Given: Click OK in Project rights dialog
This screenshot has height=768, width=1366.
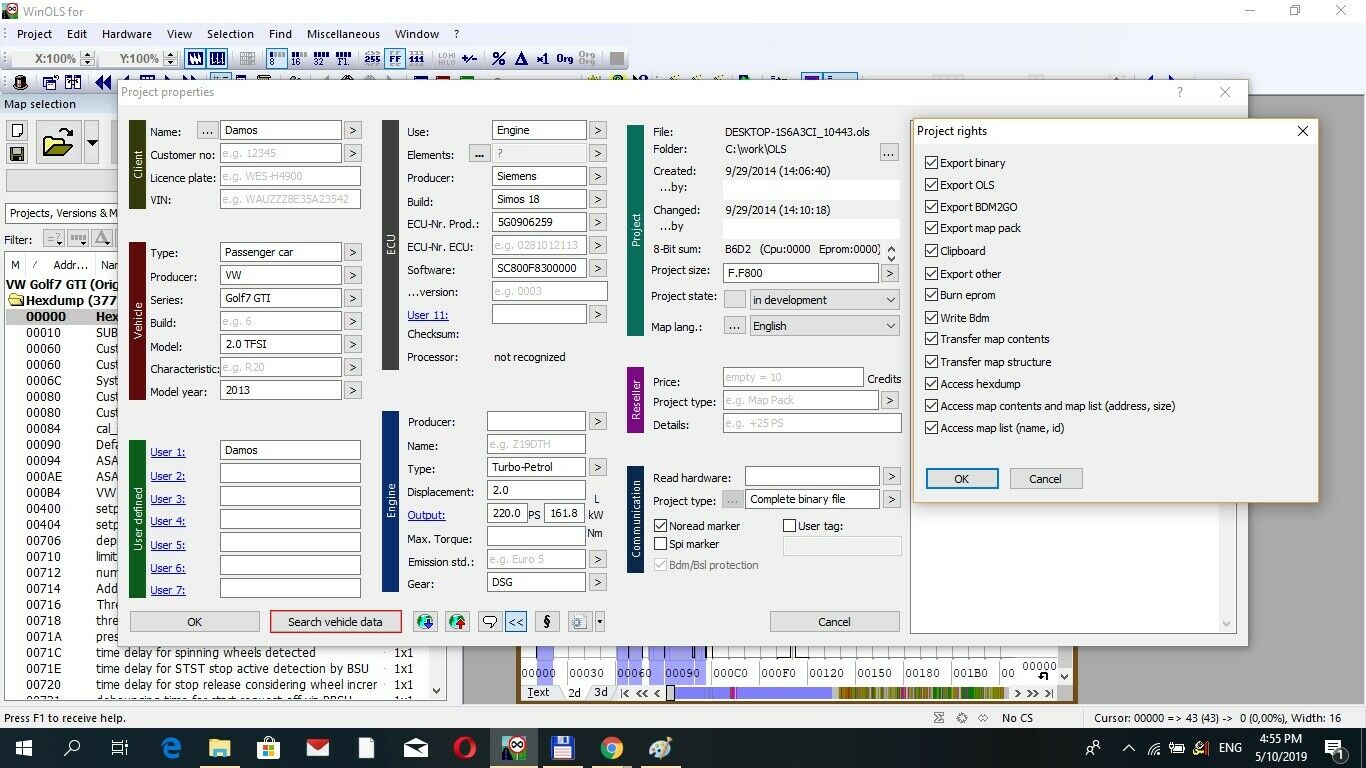Looking at the screenshot, I should (962, 479).
